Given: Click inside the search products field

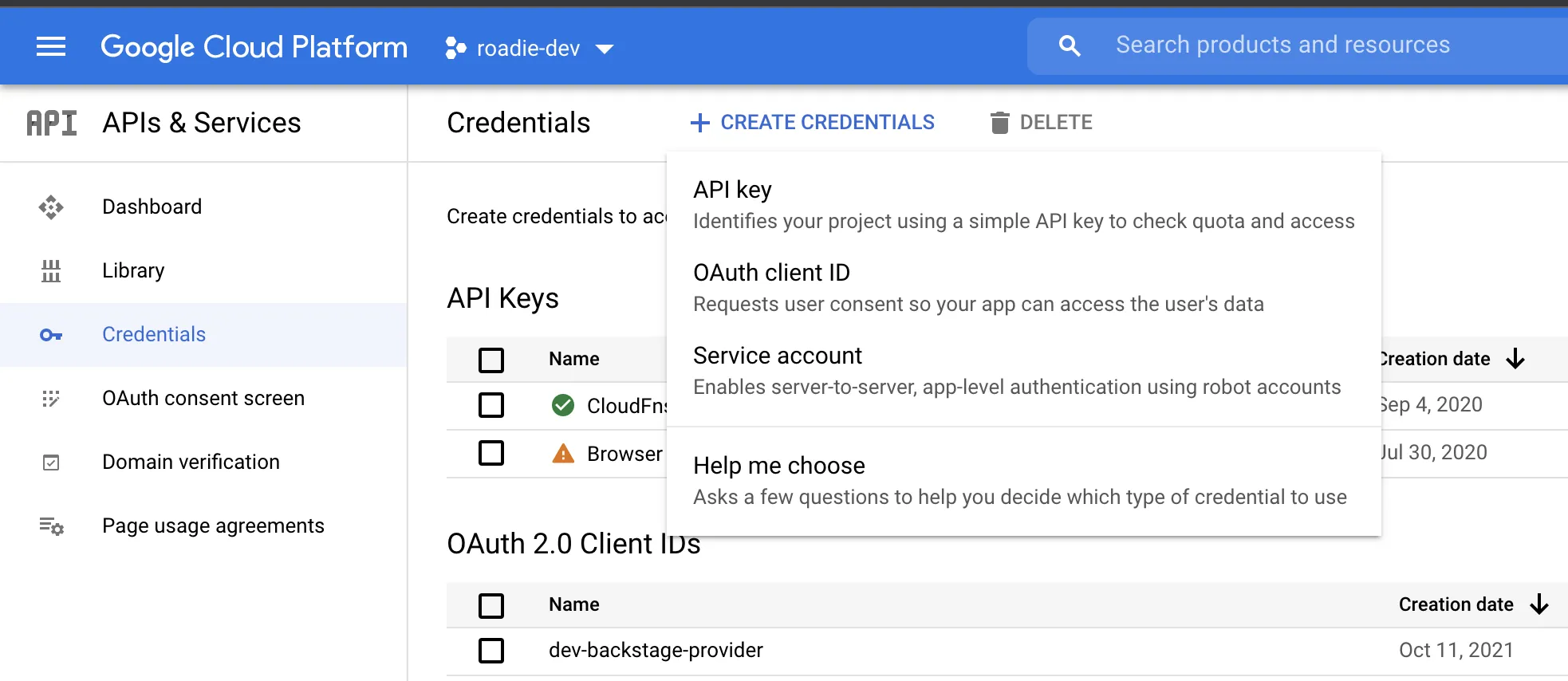Looking at the screenshot, I should pos(1284,45).
